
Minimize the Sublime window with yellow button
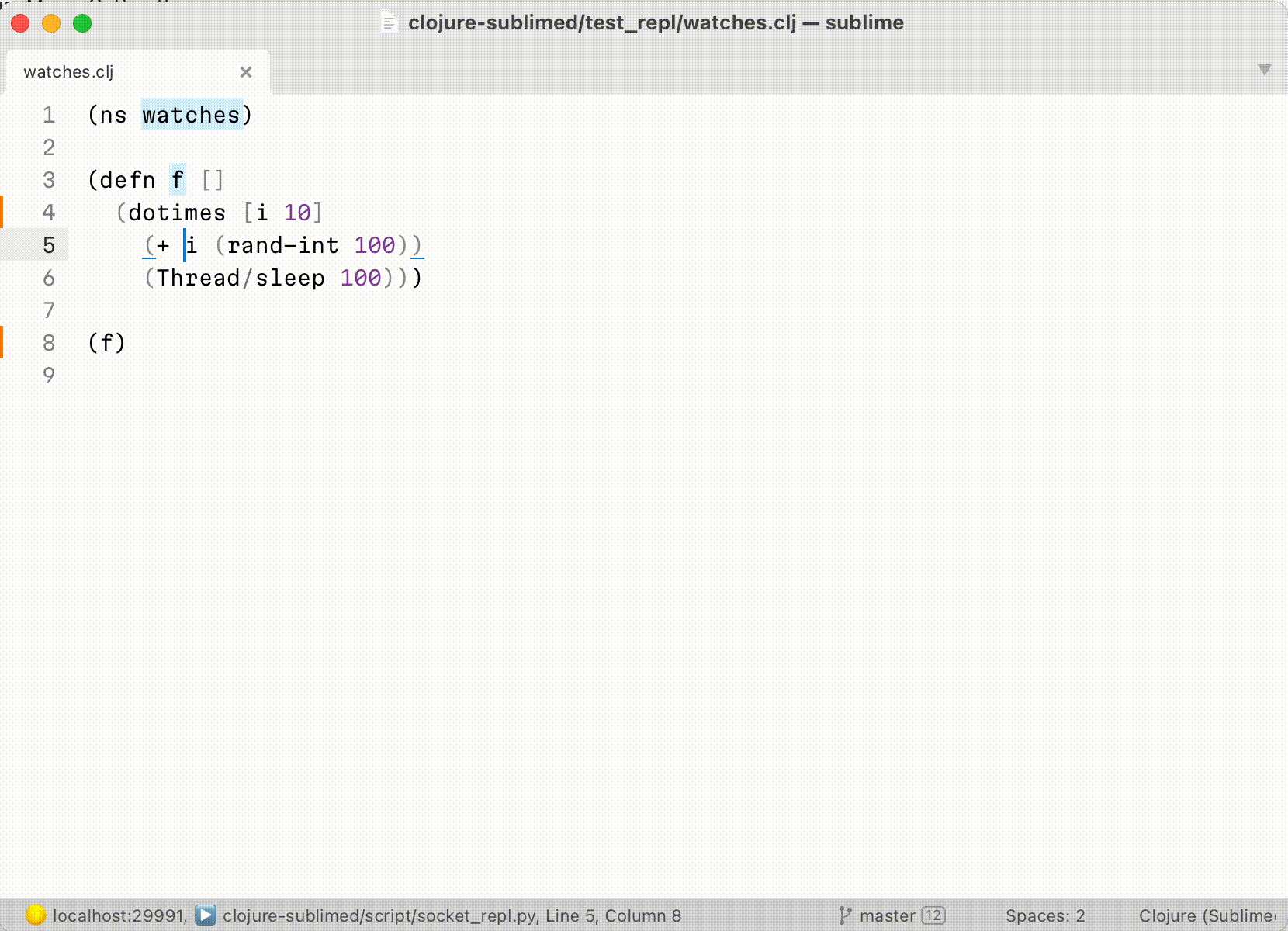51,23
